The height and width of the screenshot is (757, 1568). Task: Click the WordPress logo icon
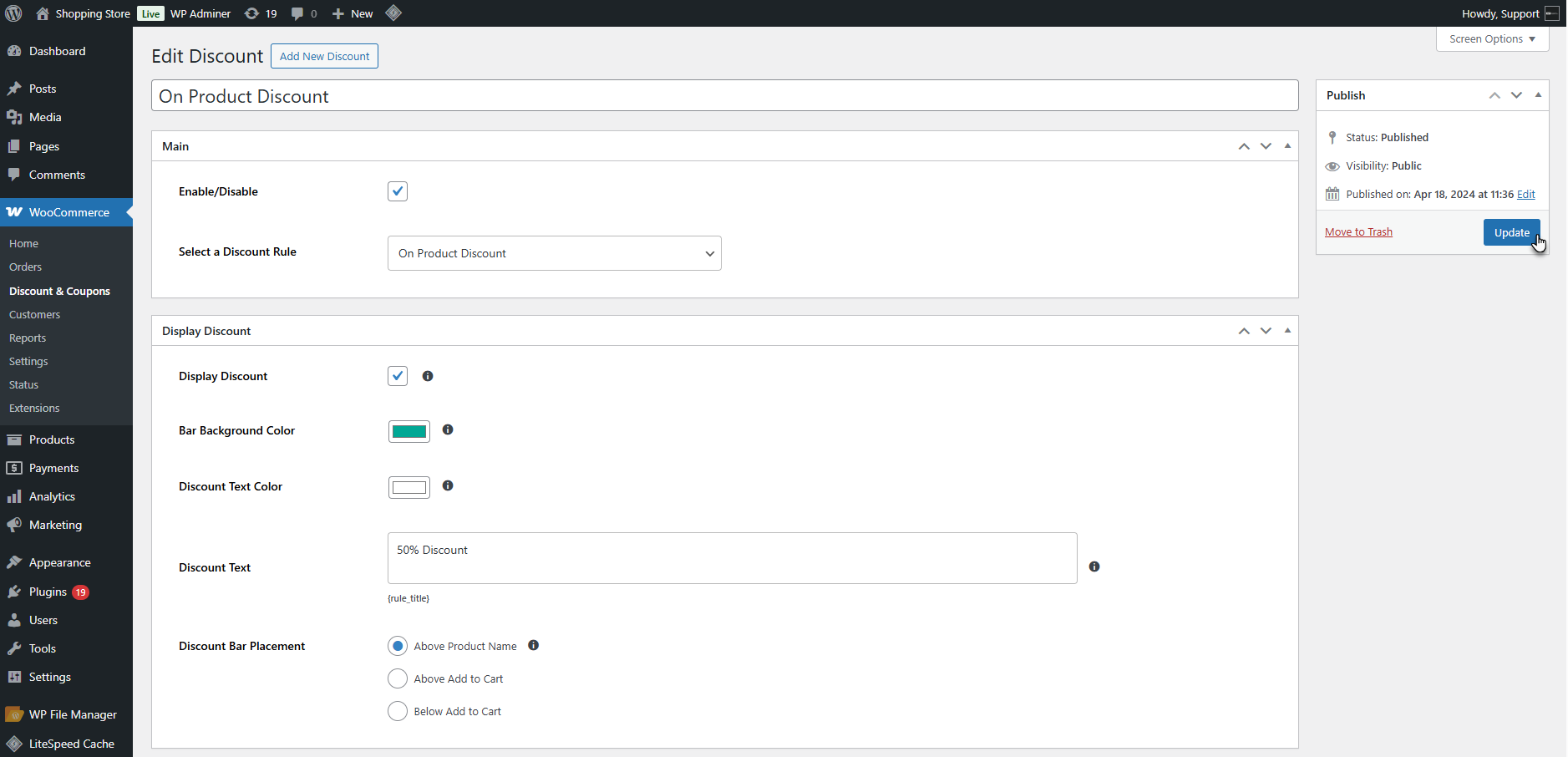click(x=13, y=13)
